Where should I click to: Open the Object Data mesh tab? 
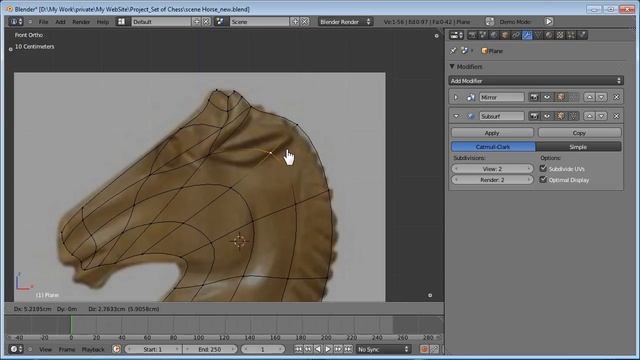pos(538,35)
